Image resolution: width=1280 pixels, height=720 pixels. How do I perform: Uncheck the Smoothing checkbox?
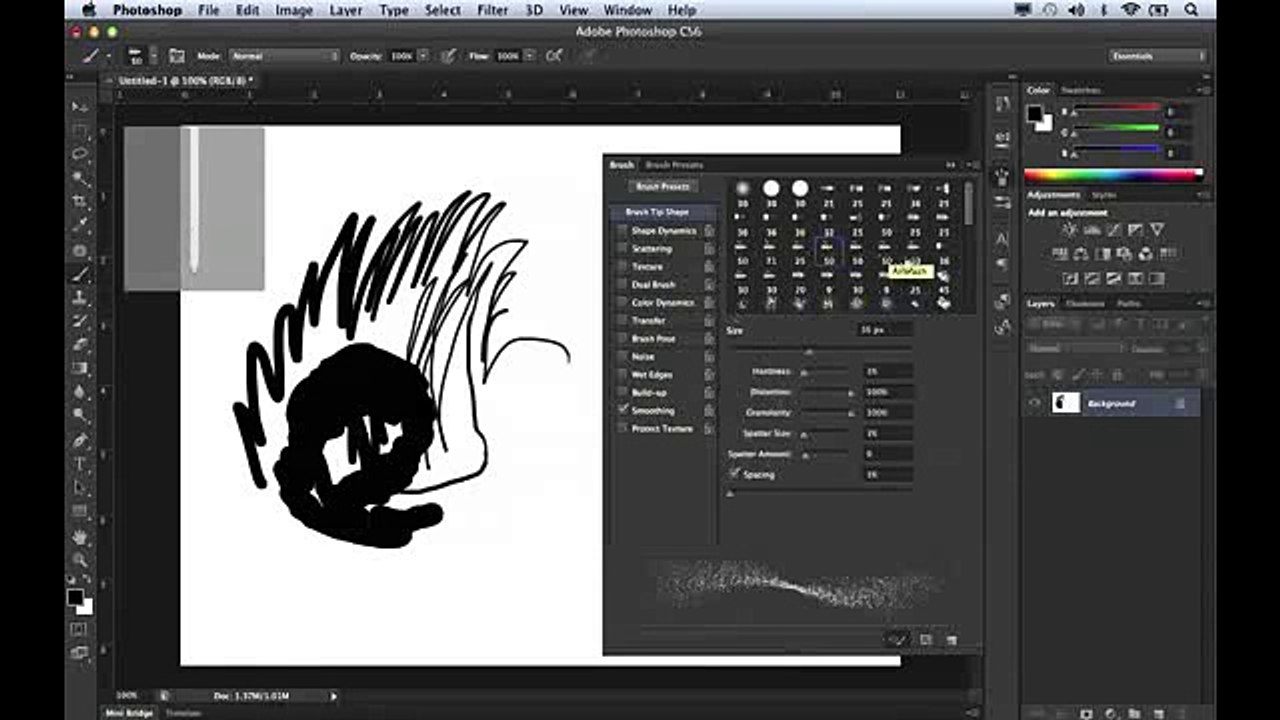coord(623,411)
